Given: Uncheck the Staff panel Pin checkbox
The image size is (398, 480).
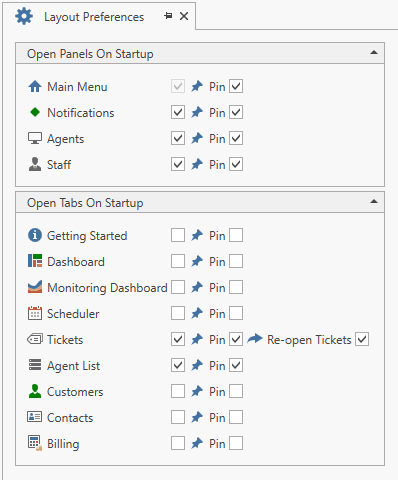Looking at the screenshot, I should (236, 164).
